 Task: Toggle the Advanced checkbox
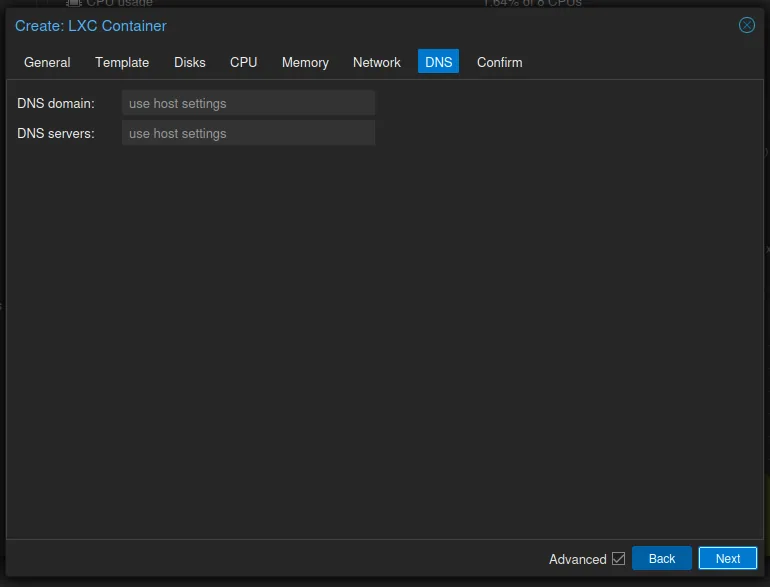(x=618, y=559)
